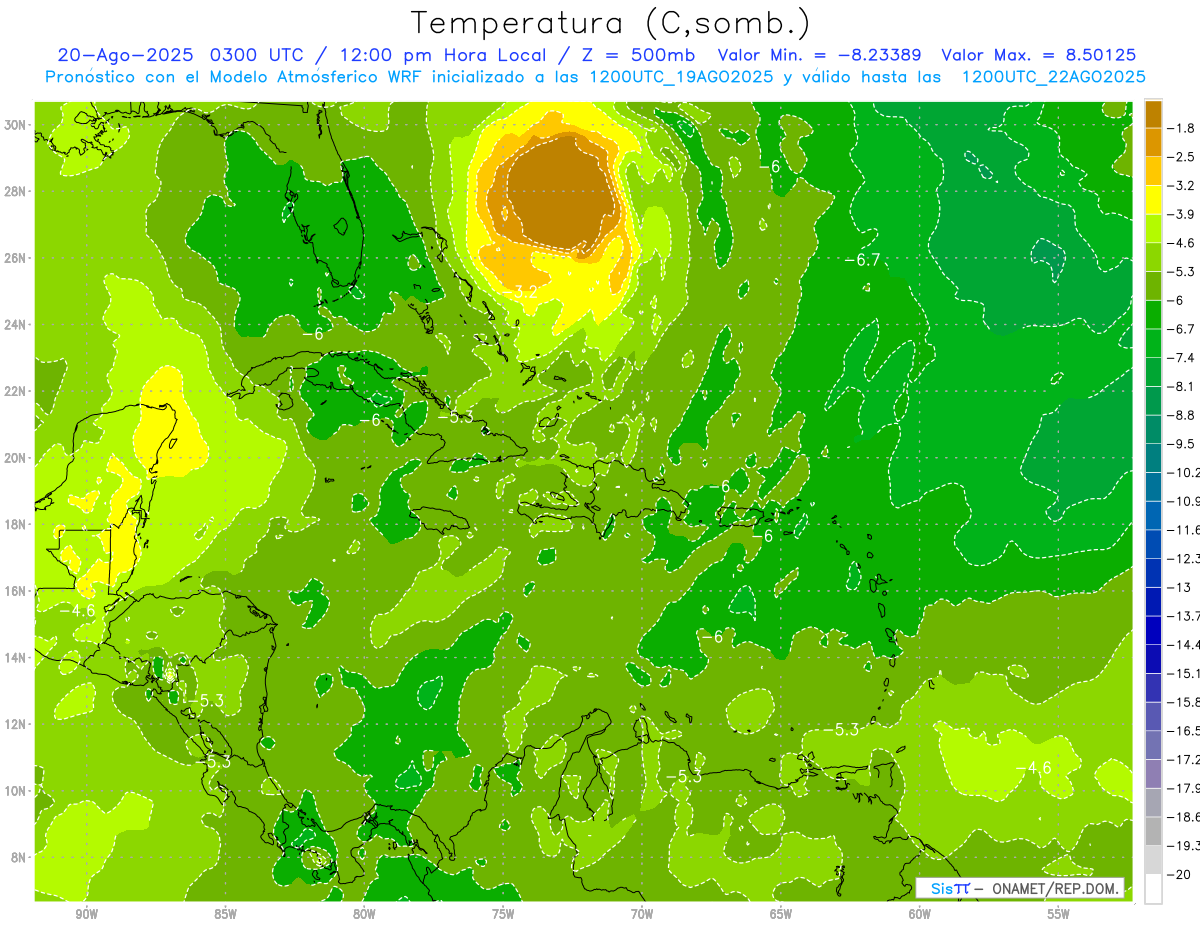The height and width of the screenshot is (927, 1200).
Task: Click the brown top swatch of color scale
Action: [x=1153, y=114]
